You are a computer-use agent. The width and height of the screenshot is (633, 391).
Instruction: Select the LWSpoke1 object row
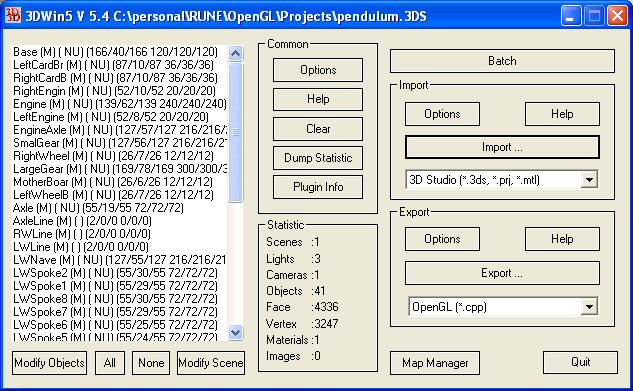click(119, 286)
